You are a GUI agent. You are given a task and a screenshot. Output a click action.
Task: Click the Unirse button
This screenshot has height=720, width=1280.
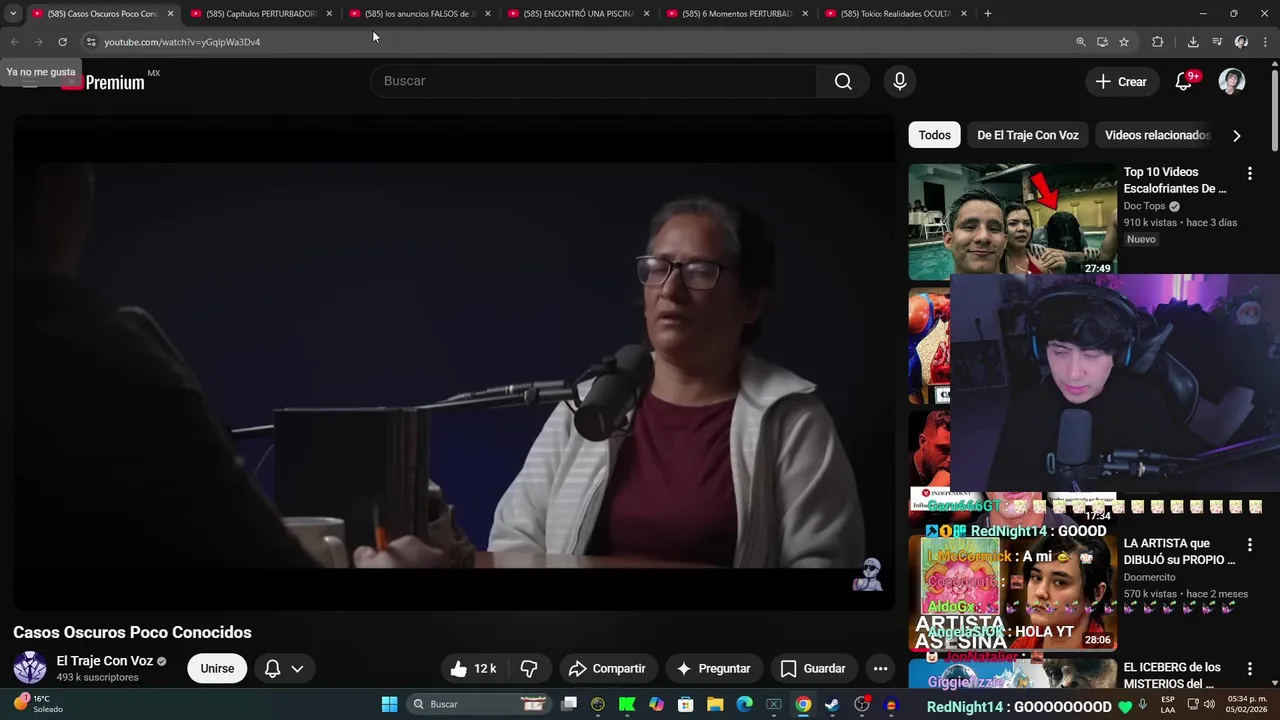217,669
